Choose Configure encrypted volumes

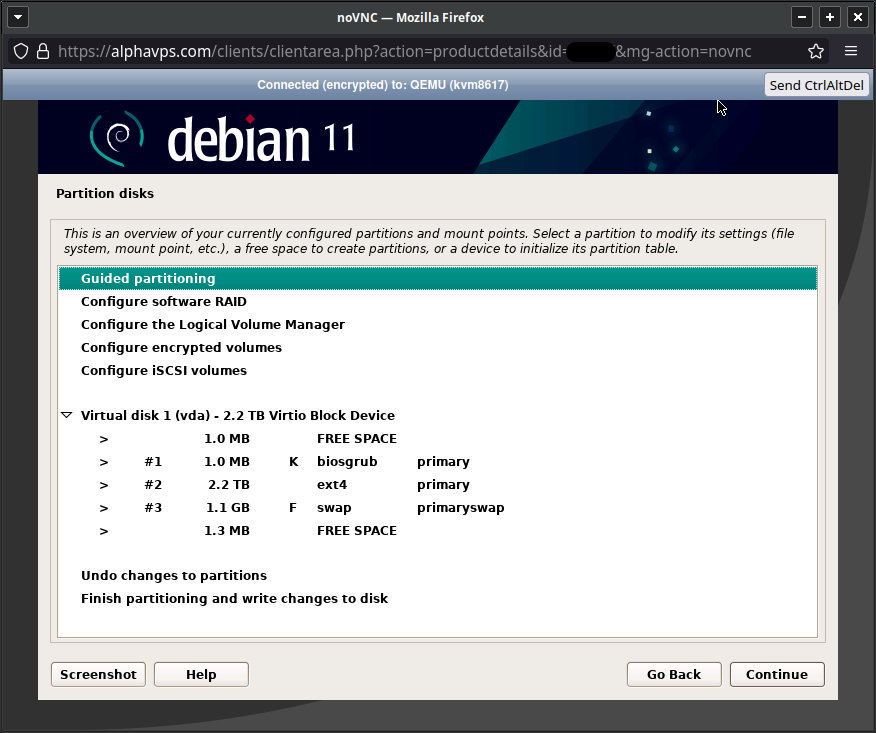pos(437,347)
